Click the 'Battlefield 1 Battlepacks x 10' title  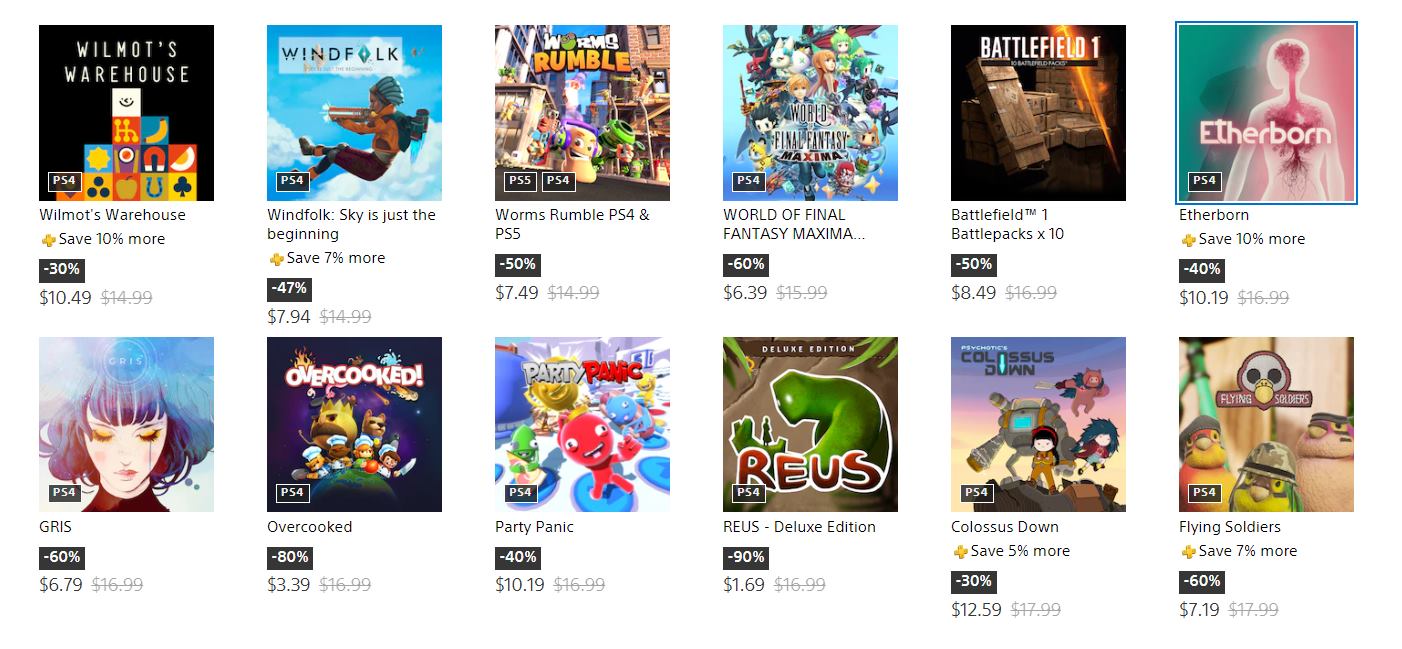point(1007,224)
